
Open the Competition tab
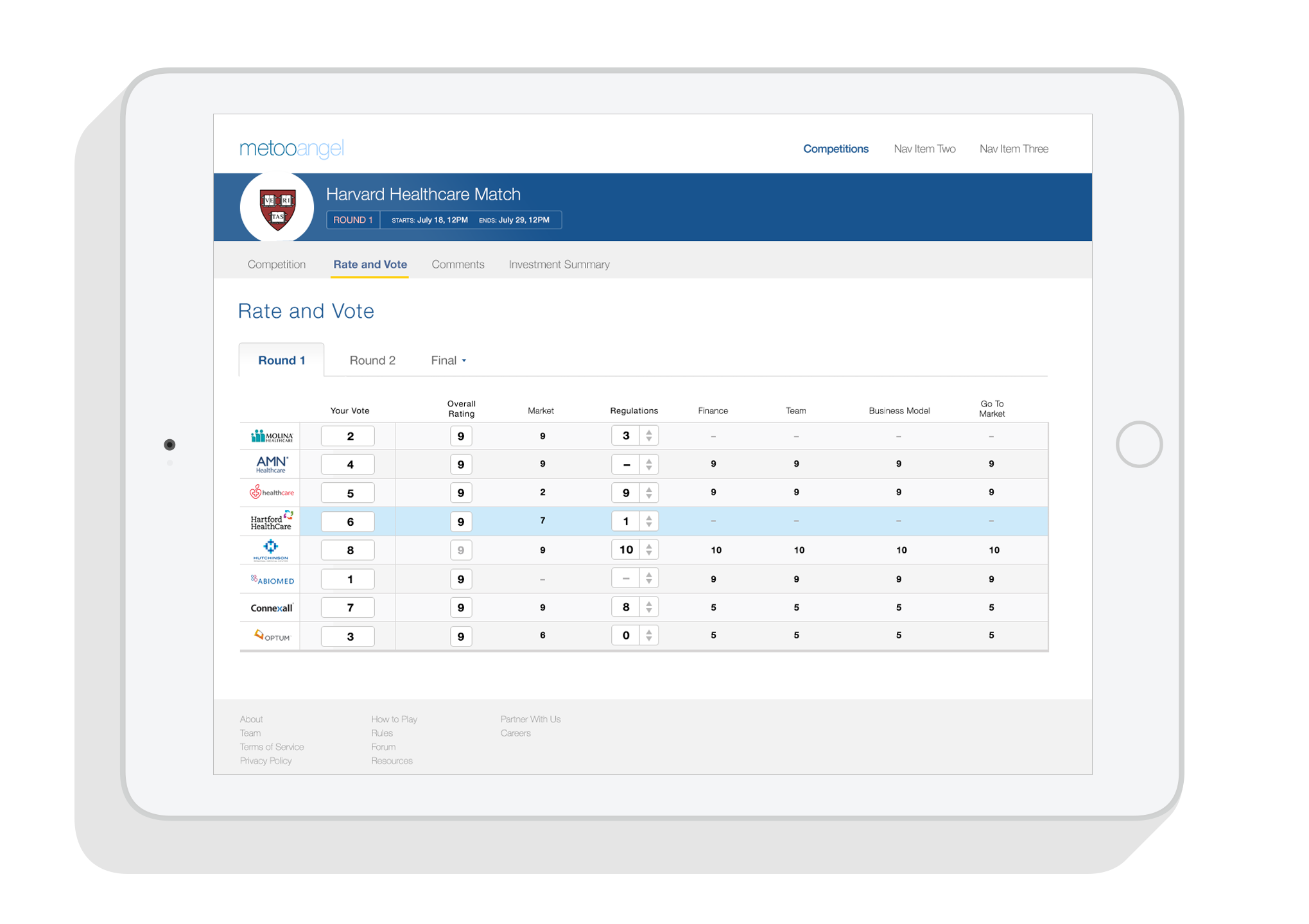pos(277,265)
